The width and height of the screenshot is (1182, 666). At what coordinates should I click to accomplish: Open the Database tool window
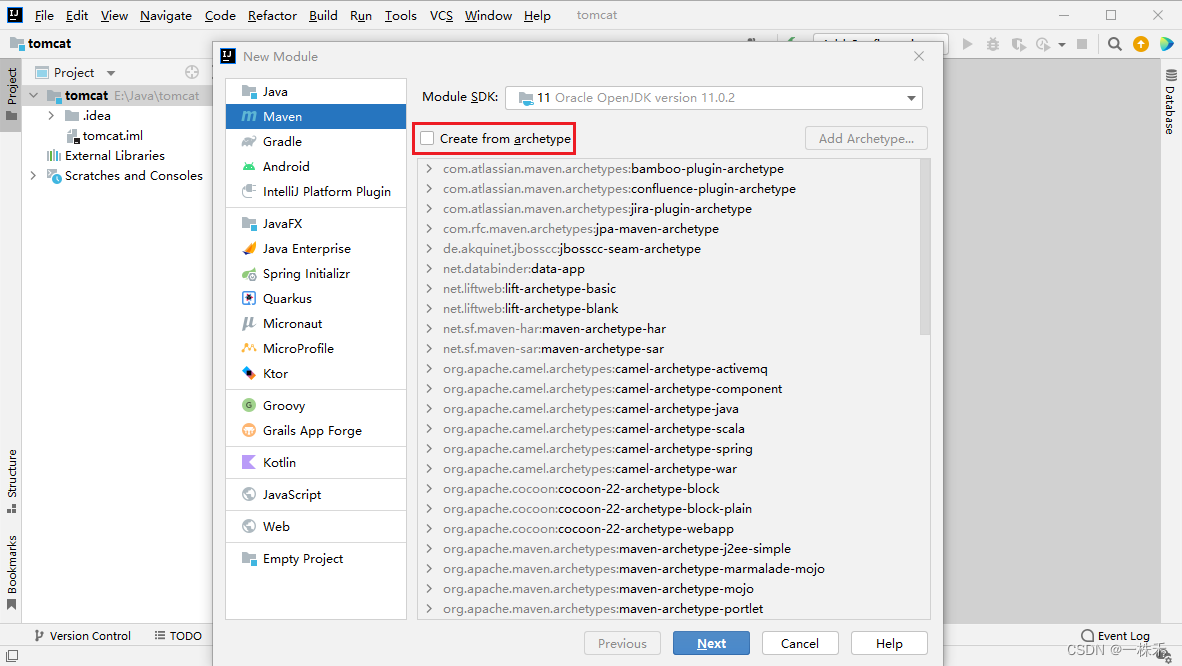pyautogui.click(x=1170, y=102)
